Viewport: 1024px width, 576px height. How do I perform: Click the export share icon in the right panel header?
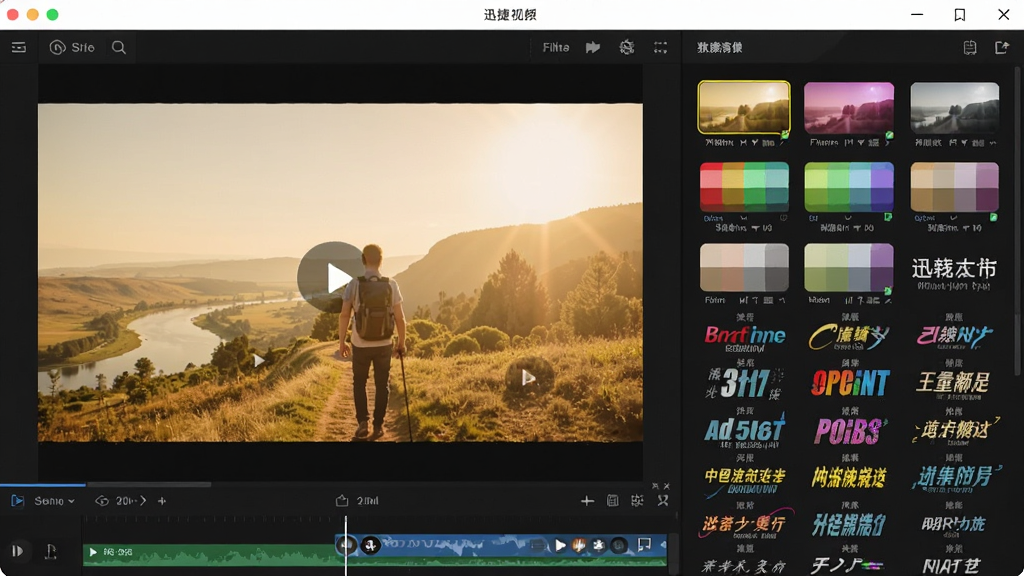(x=1002, y=48)
